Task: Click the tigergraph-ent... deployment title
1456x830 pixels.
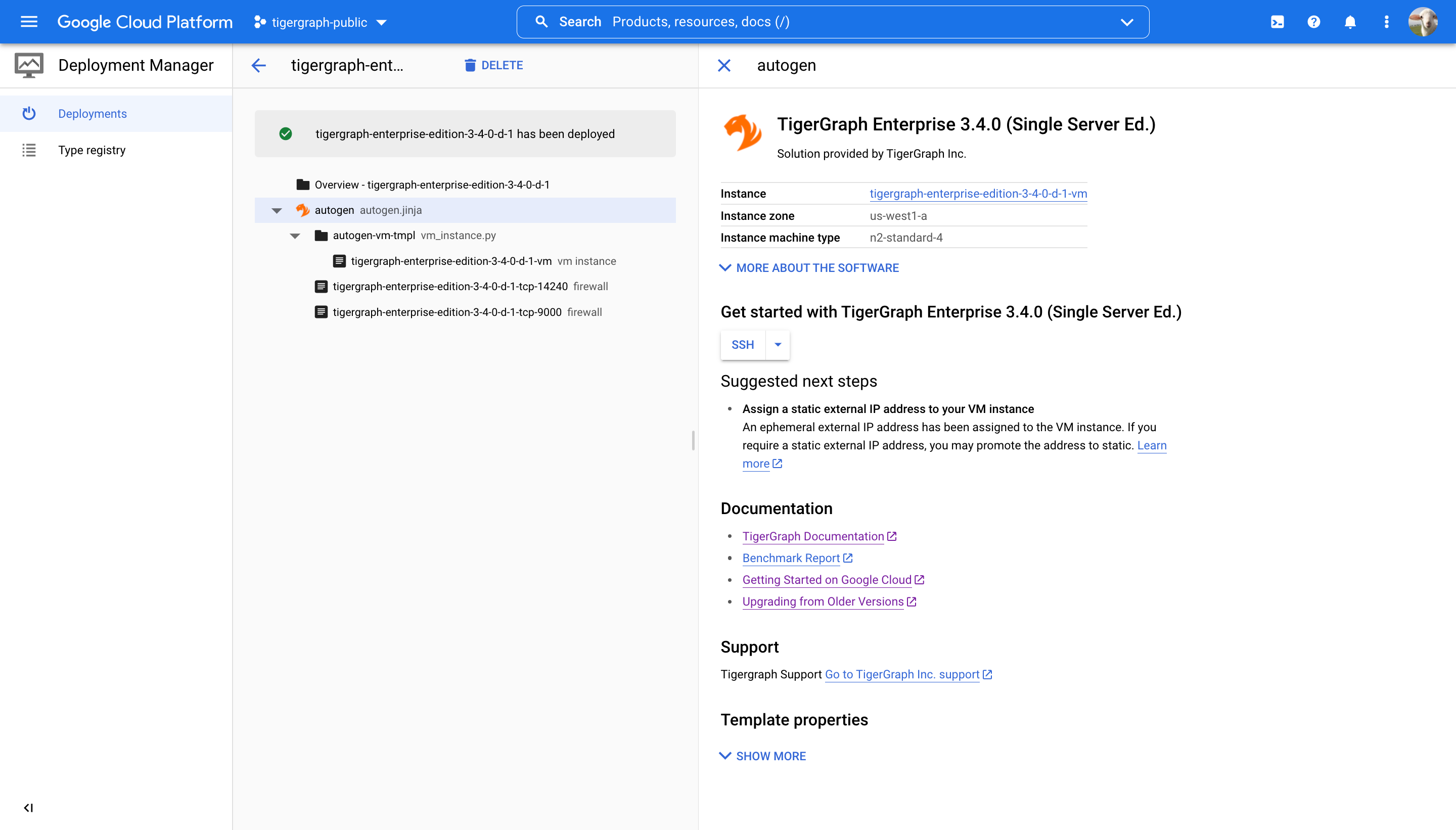Action: pos(347,66)
